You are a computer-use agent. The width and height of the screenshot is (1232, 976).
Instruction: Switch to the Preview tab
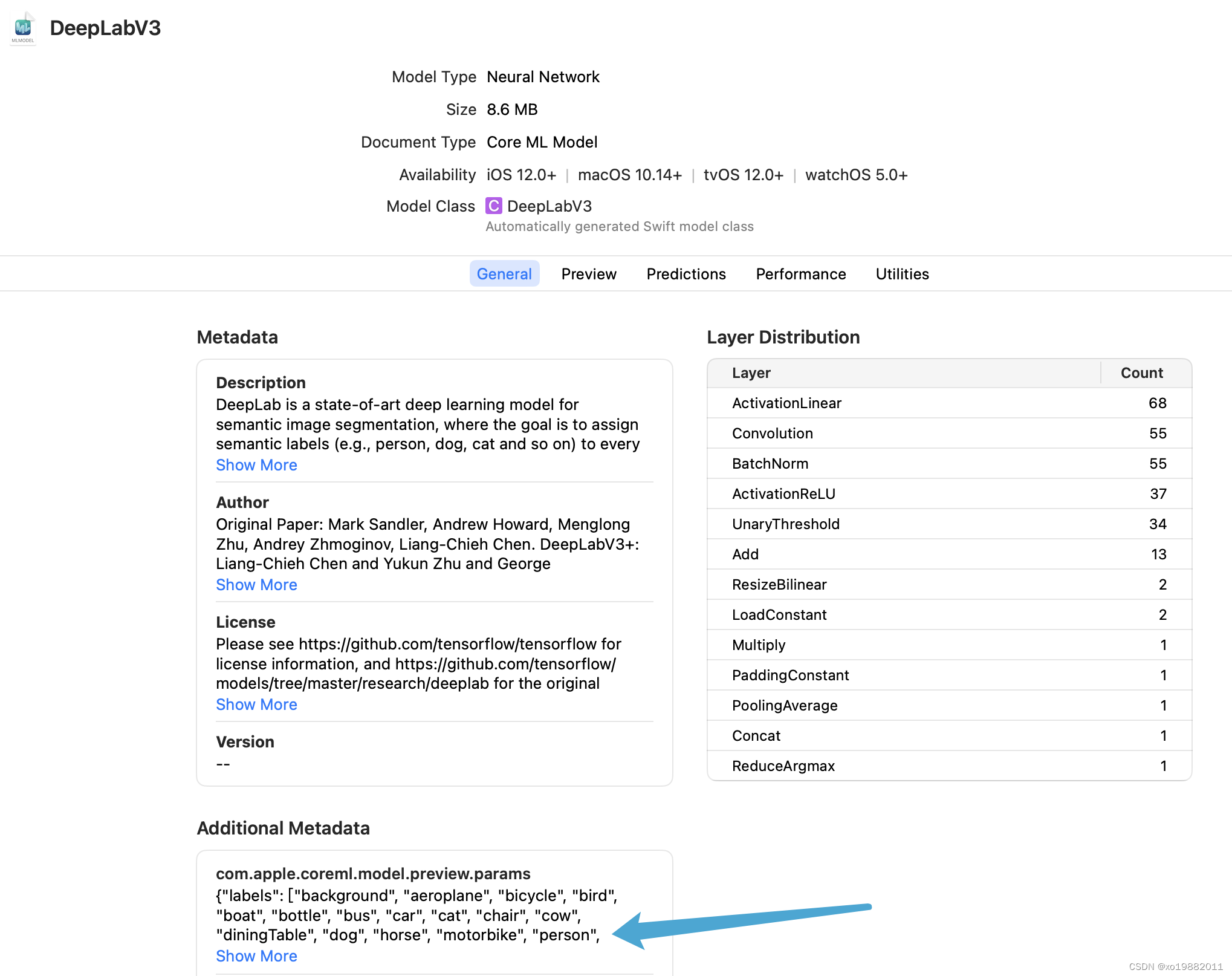point(589,274)
